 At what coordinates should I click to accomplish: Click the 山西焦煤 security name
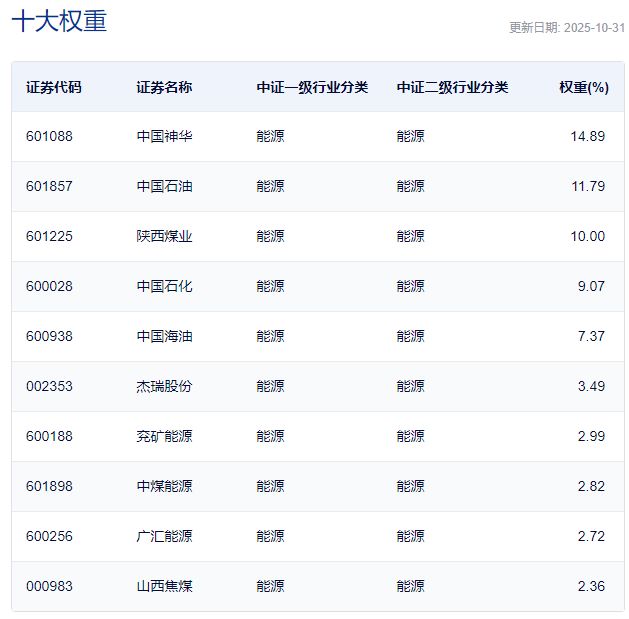(x=165, y=586)
